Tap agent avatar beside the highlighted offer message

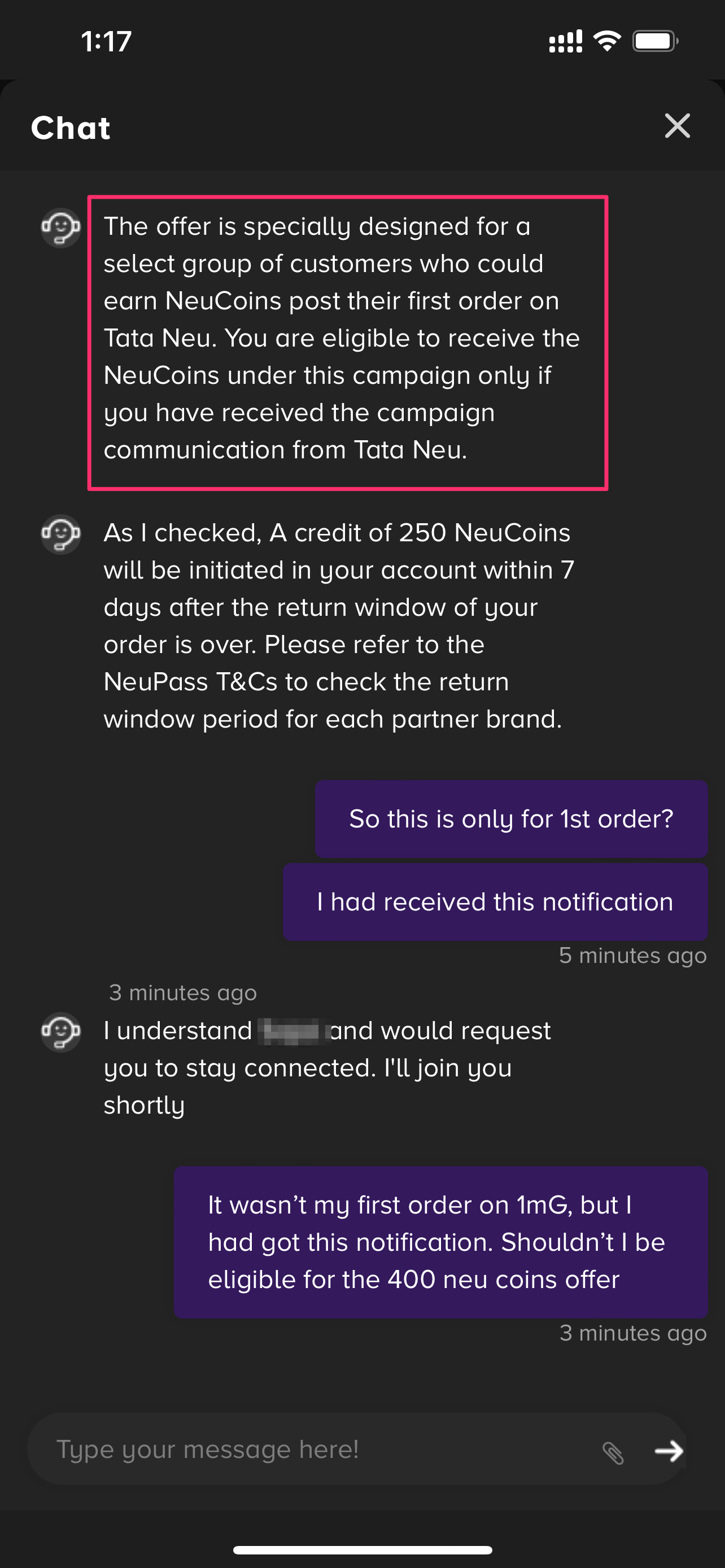point(61,227)
